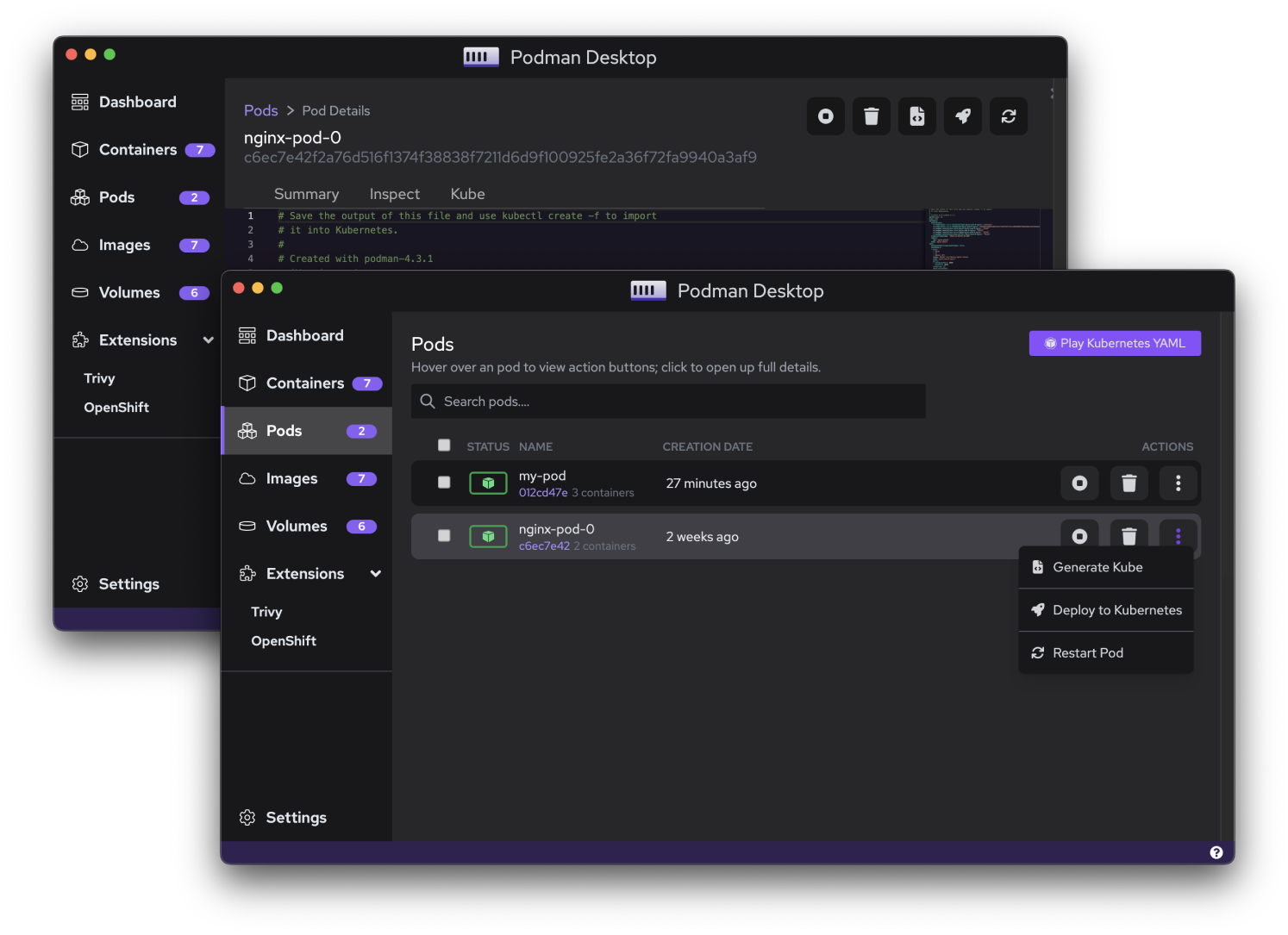The height and width of the screenshot is (935, 1288).
Task: Click the 012cd47e pod ID text
Action: point(543,493)
